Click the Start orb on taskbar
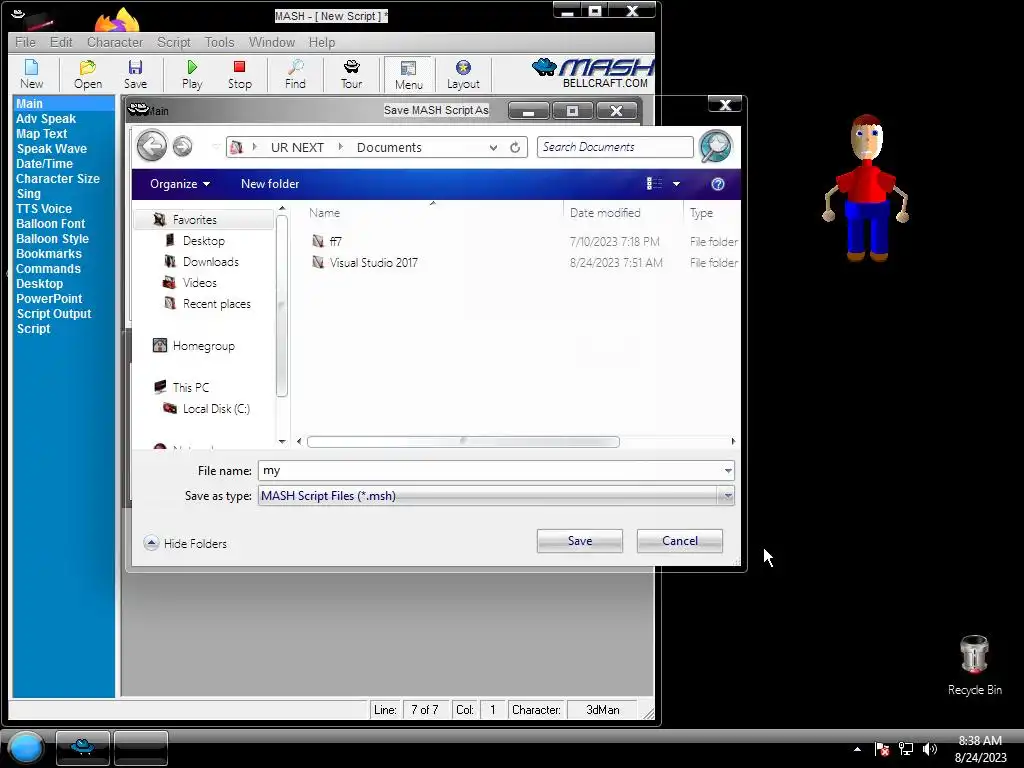This screenshot has width=1024, height=768. point(26,748)
